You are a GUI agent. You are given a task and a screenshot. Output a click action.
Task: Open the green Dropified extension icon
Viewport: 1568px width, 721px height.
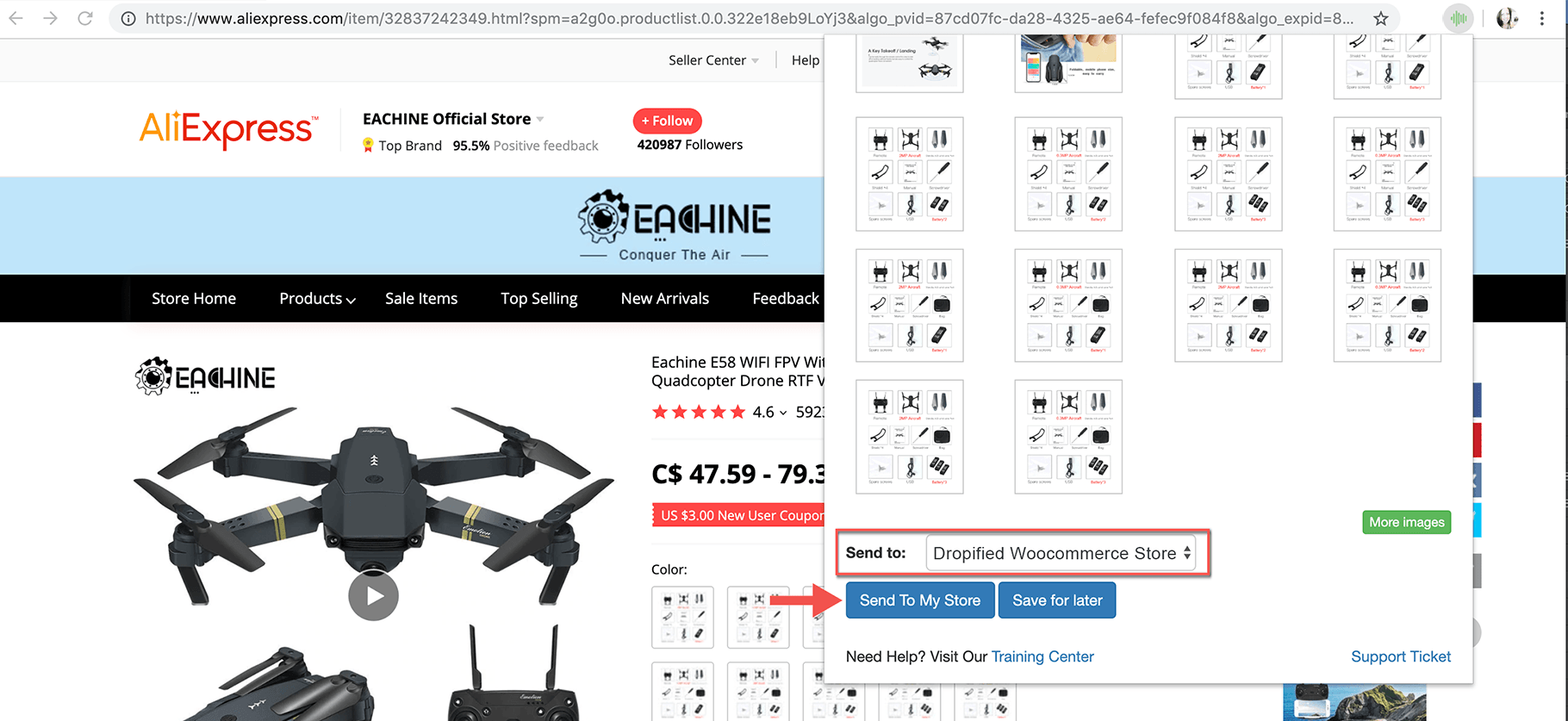1458,18
